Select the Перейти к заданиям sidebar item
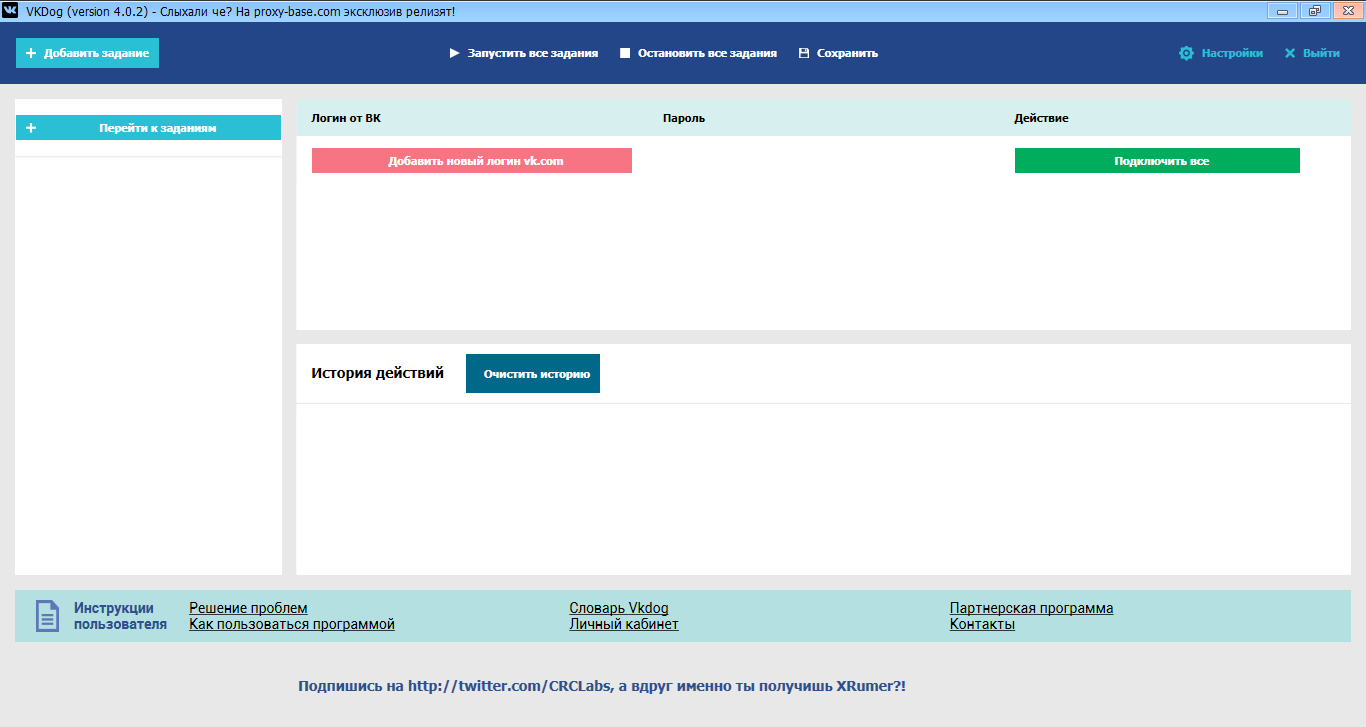This screenshot has height=727, width=1366. coord(160,127)
